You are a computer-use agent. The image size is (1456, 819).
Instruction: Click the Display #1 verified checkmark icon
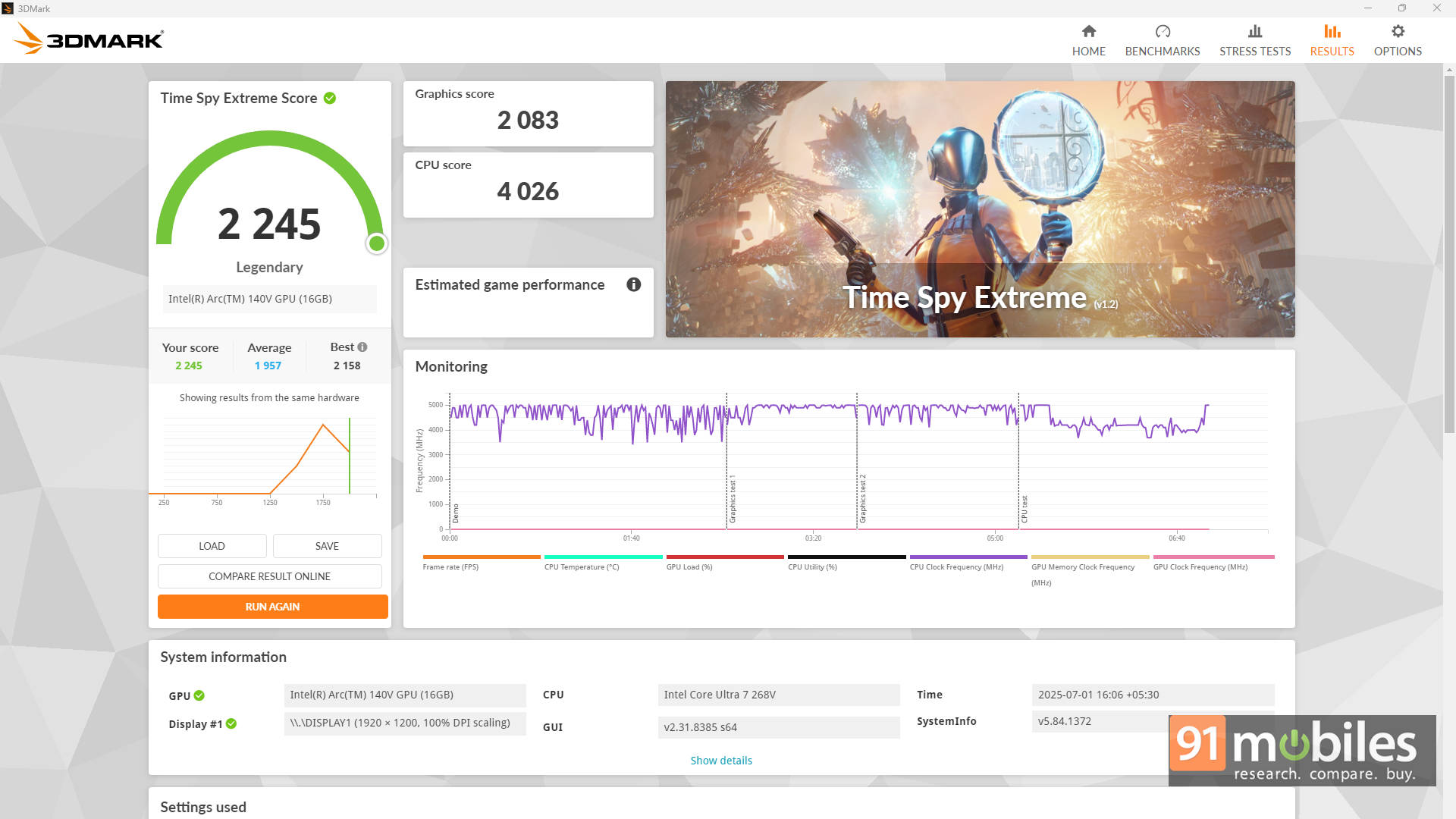231,723
